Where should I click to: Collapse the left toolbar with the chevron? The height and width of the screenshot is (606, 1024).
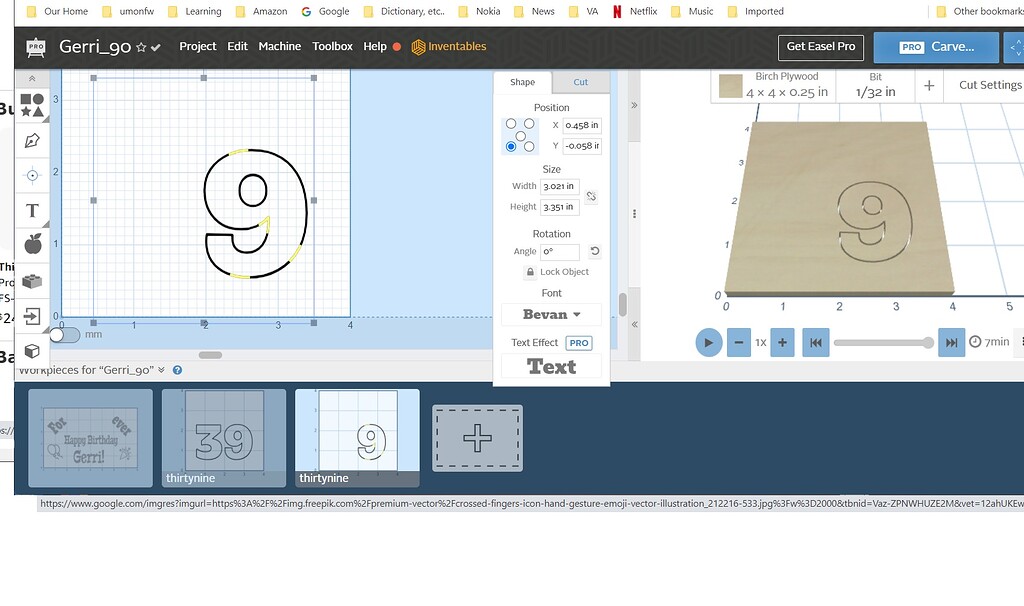click(x=32, y=76)
